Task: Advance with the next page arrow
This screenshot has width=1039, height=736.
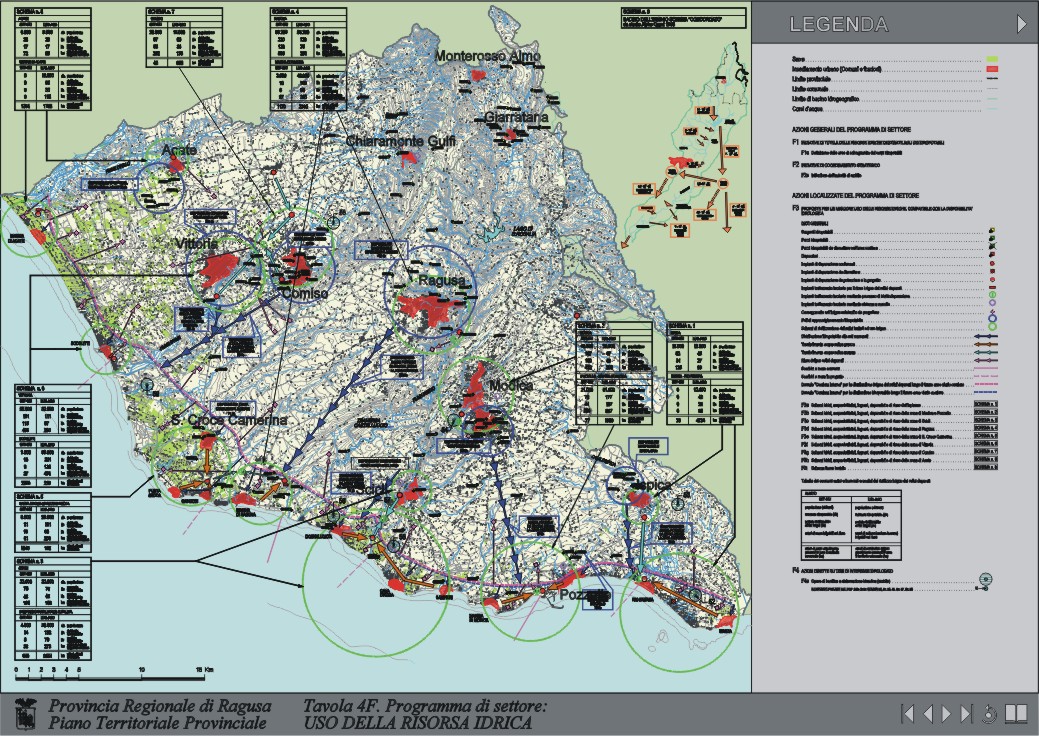Action: click(x=947, y=713)
